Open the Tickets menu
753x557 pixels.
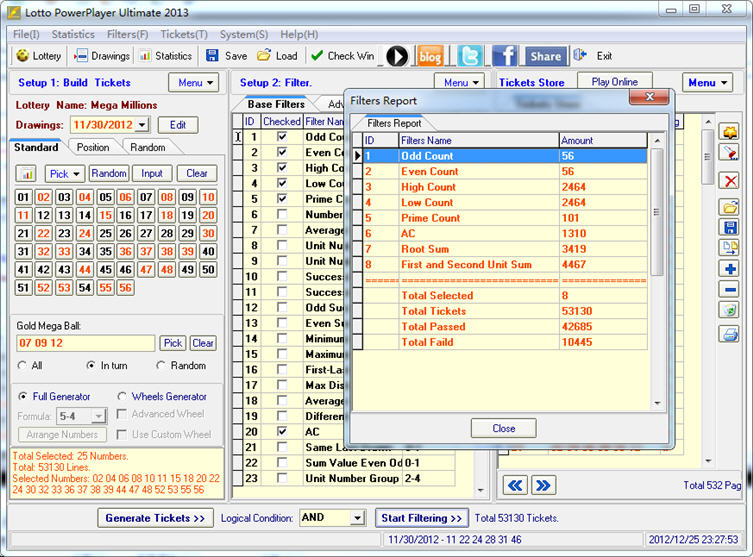click(184, 35)
